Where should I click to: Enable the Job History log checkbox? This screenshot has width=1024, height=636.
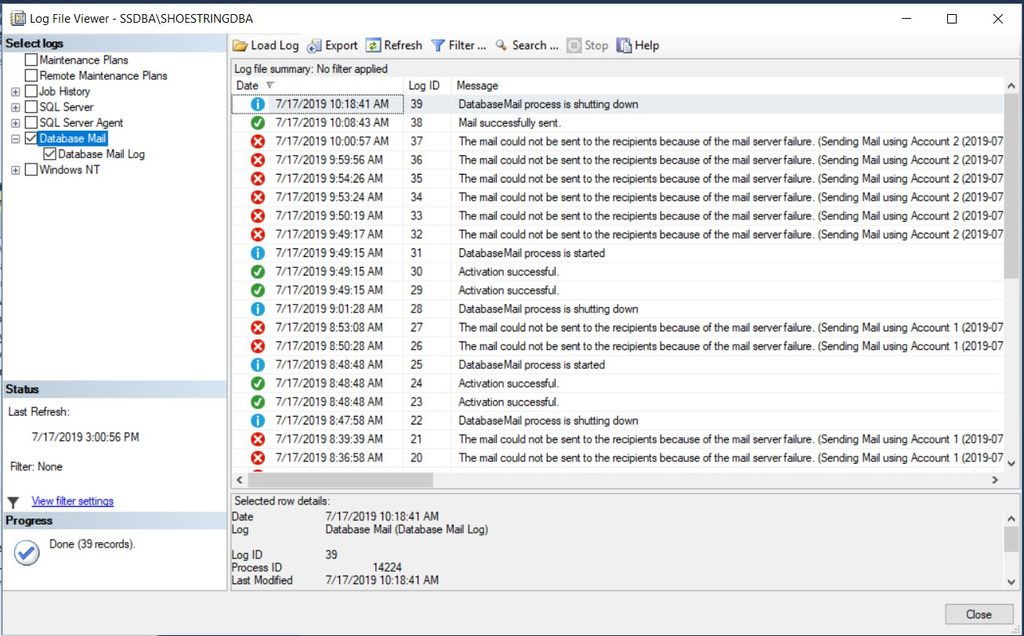point(30,91)
